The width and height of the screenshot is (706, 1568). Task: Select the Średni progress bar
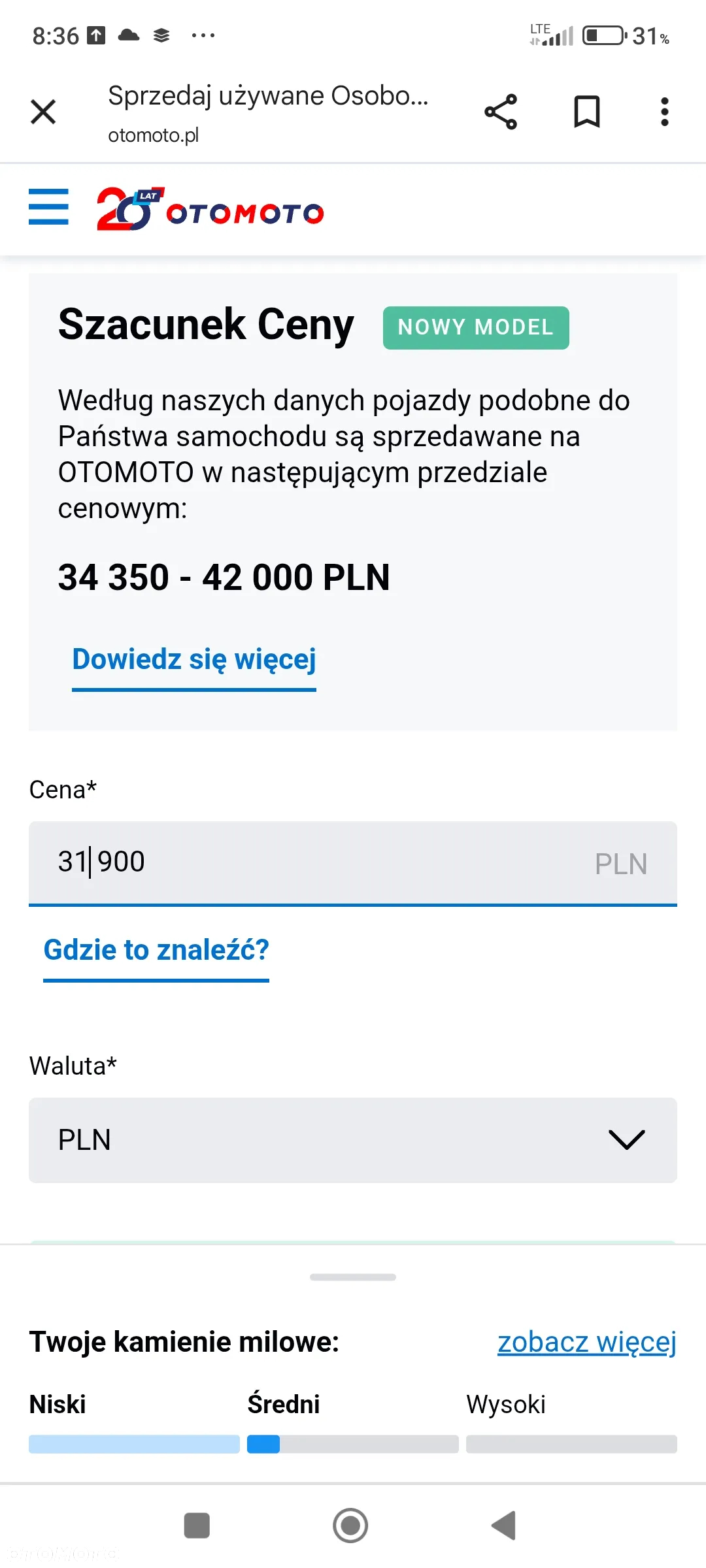coord(353,1444)
